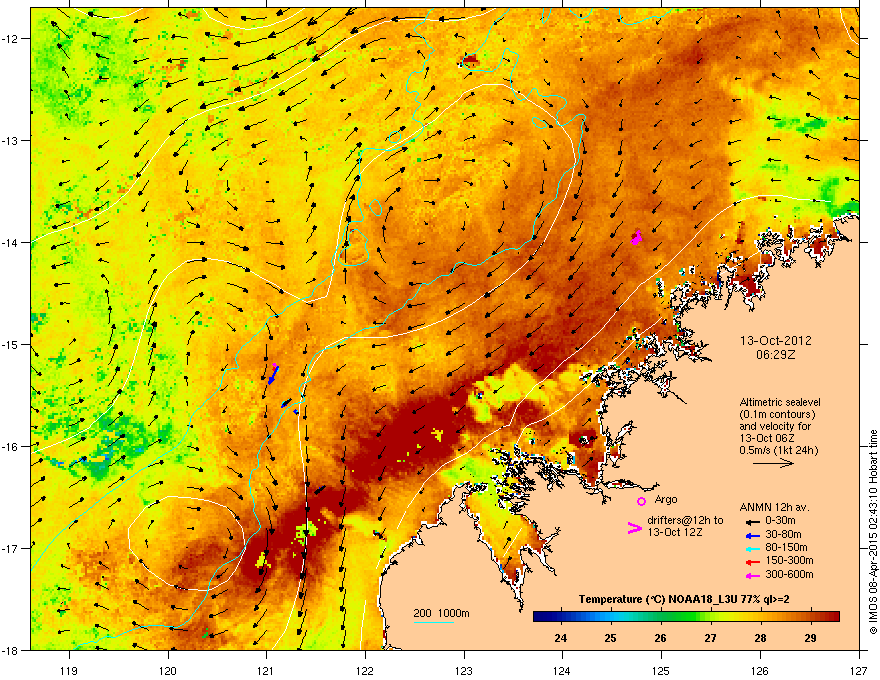This screenshot has height=680, width=880.
Task: Click the magenta Argo circle marker in legend
Action: point(641,501)
